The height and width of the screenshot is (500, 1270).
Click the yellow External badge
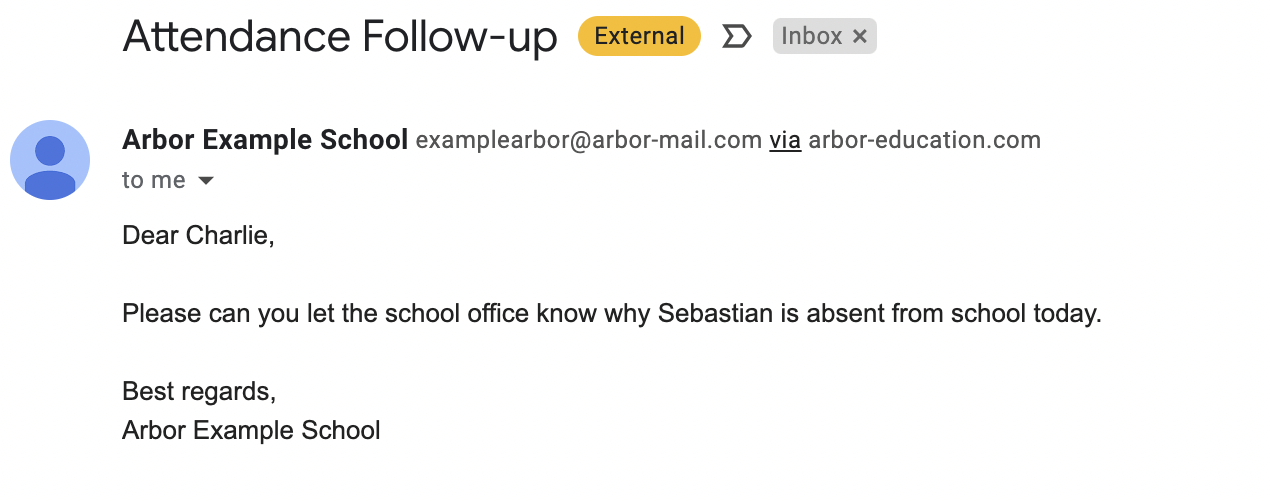639,37
